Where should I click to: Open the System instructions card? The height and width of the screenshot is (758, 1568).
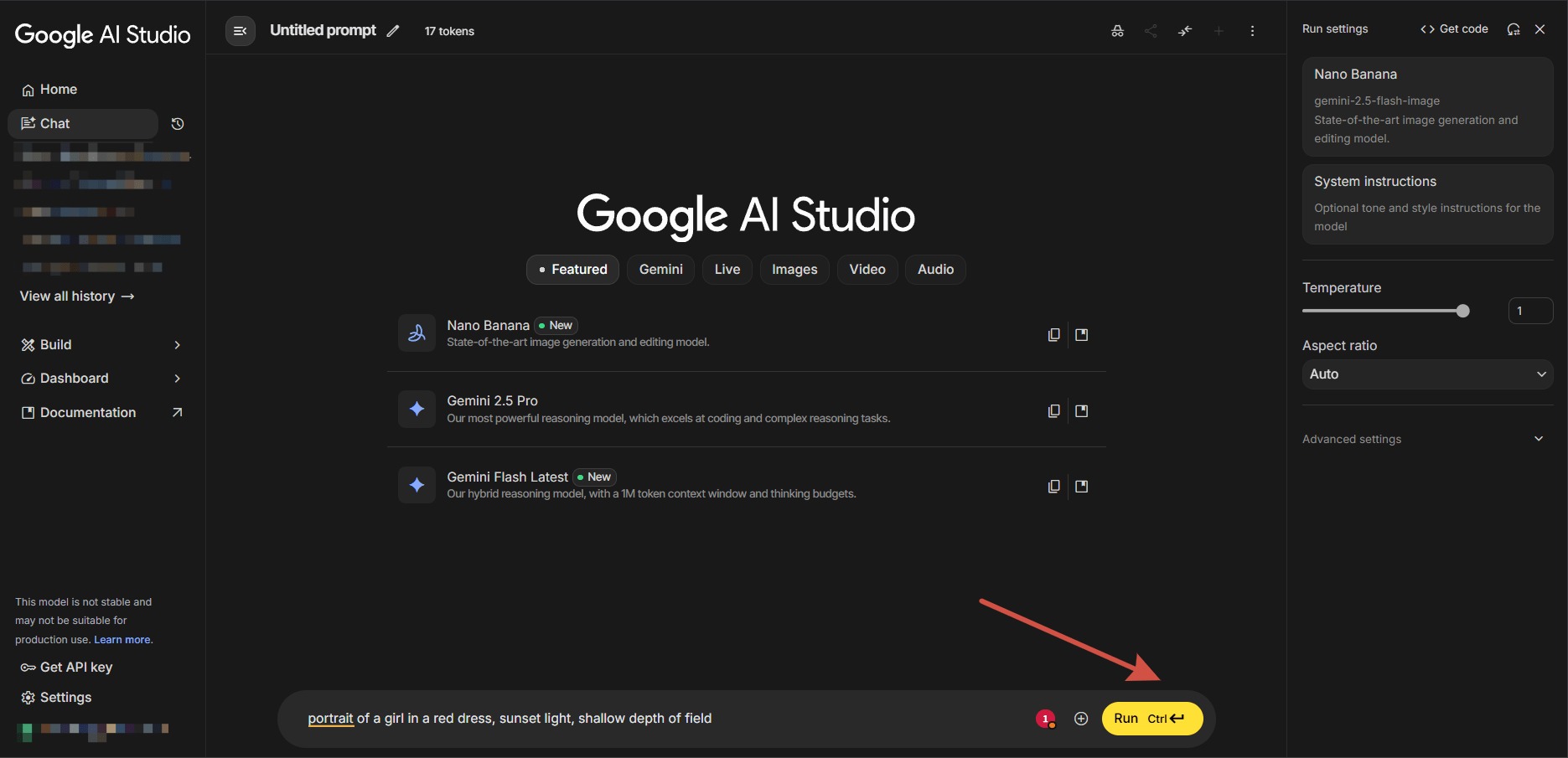tap(1427, 204)
